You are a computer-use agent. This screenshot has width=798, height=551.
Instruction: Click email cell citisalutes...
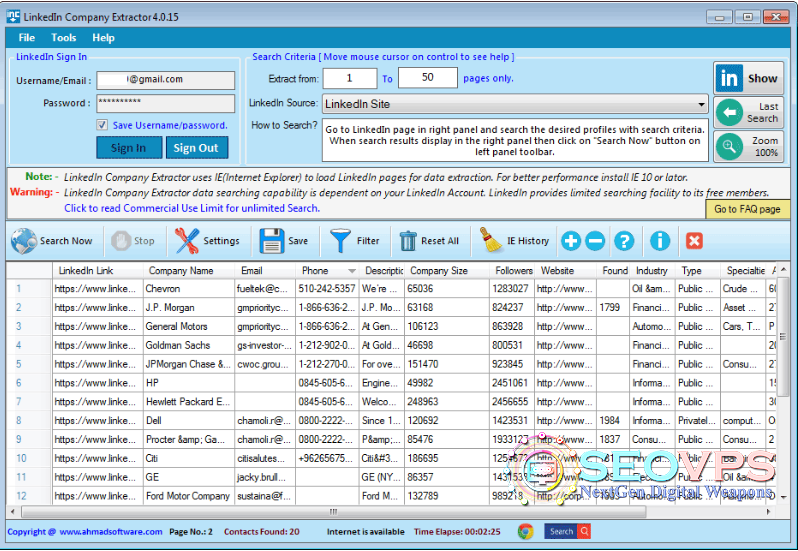265,458
